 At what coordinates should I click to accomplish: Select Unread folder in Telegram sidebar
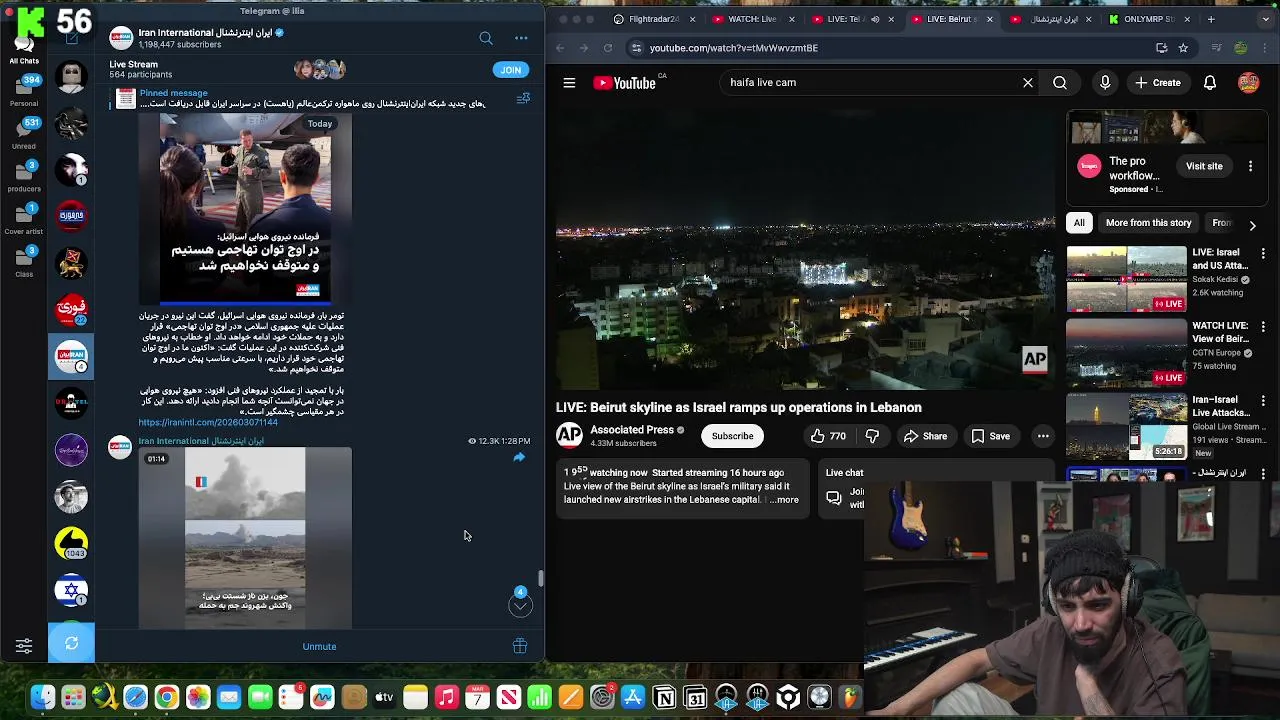coord(24,133)
